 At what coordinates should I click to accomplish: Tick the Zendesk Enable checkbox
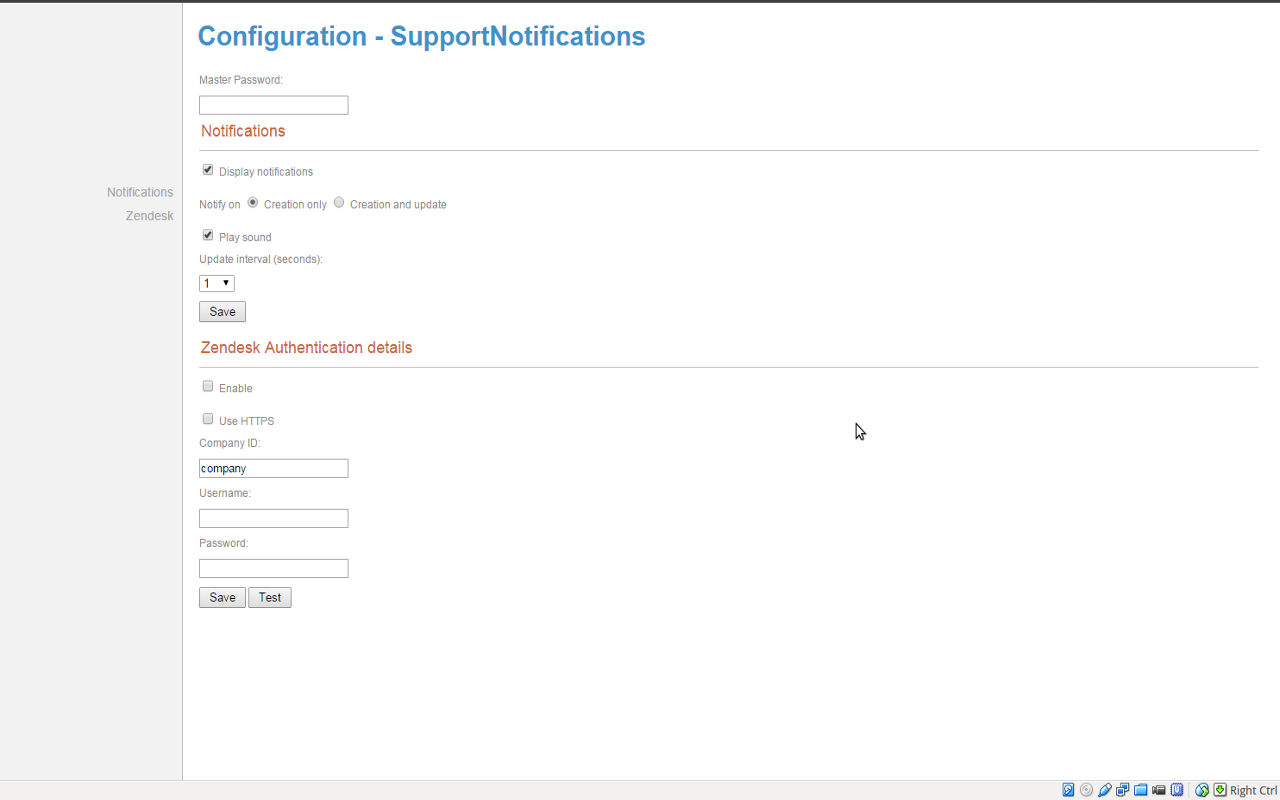[x=208, y=386]
